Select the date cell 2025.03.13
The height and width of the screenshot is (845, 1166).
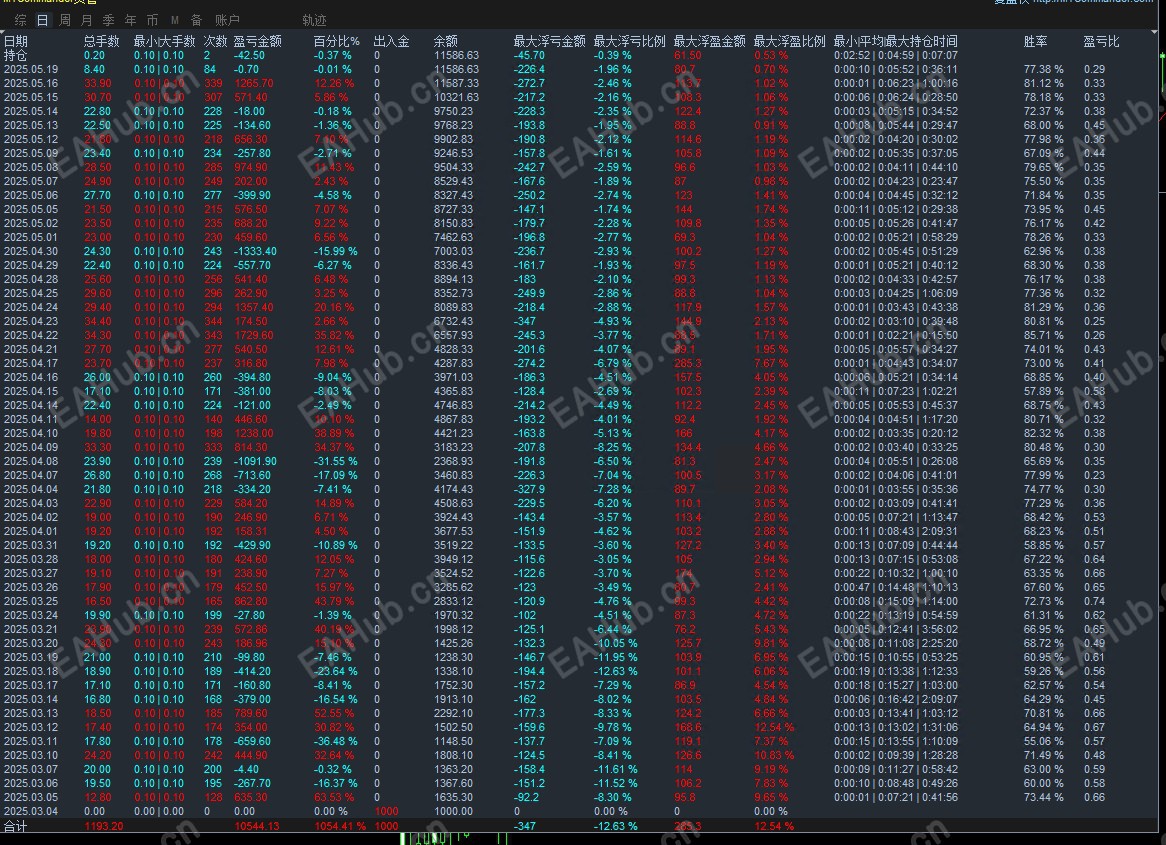coord(30,713)
